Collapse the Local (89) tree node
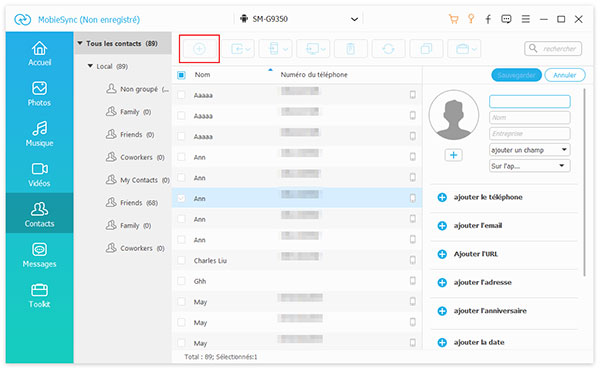The width and height of the screenshot is (600, 370). point(90,66)
